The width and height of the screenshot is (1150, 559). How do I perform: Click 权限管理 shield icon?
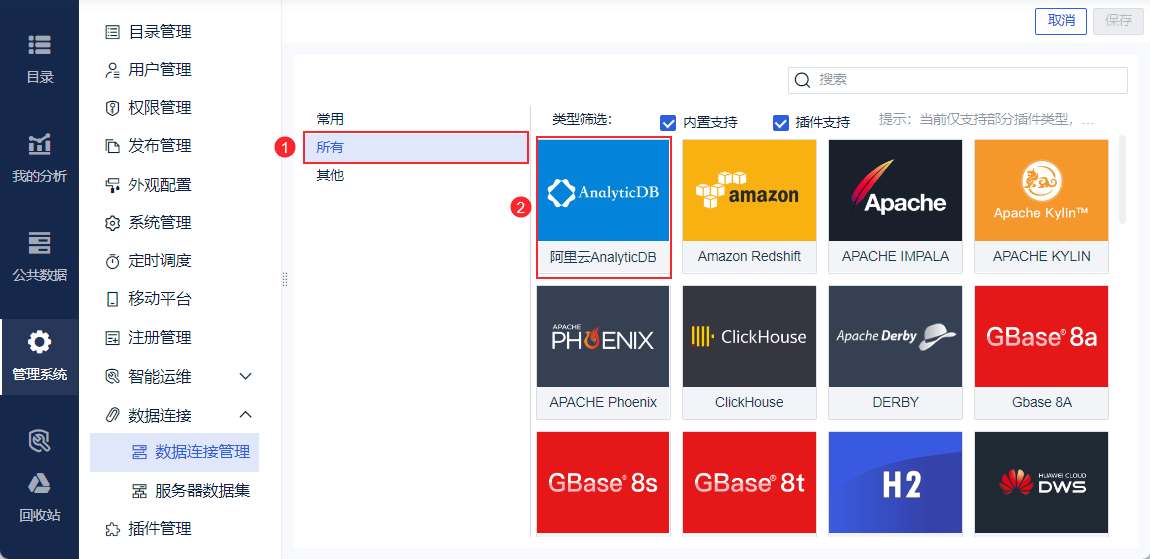pos(112,108)
